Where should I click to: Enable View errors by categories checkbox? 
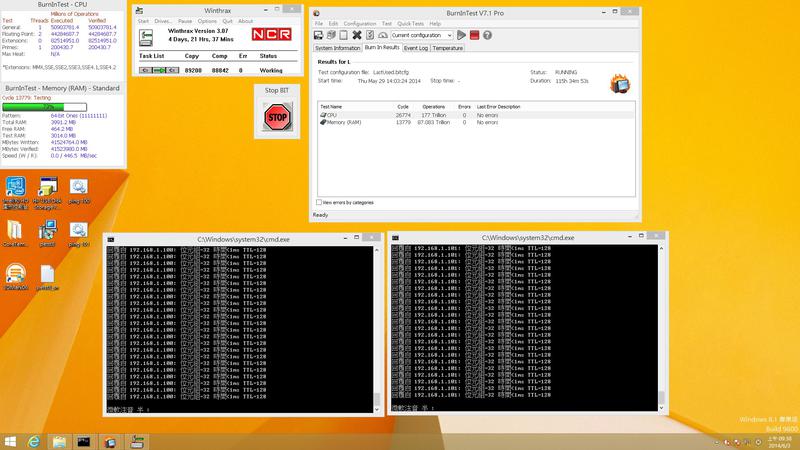[319, 203]
